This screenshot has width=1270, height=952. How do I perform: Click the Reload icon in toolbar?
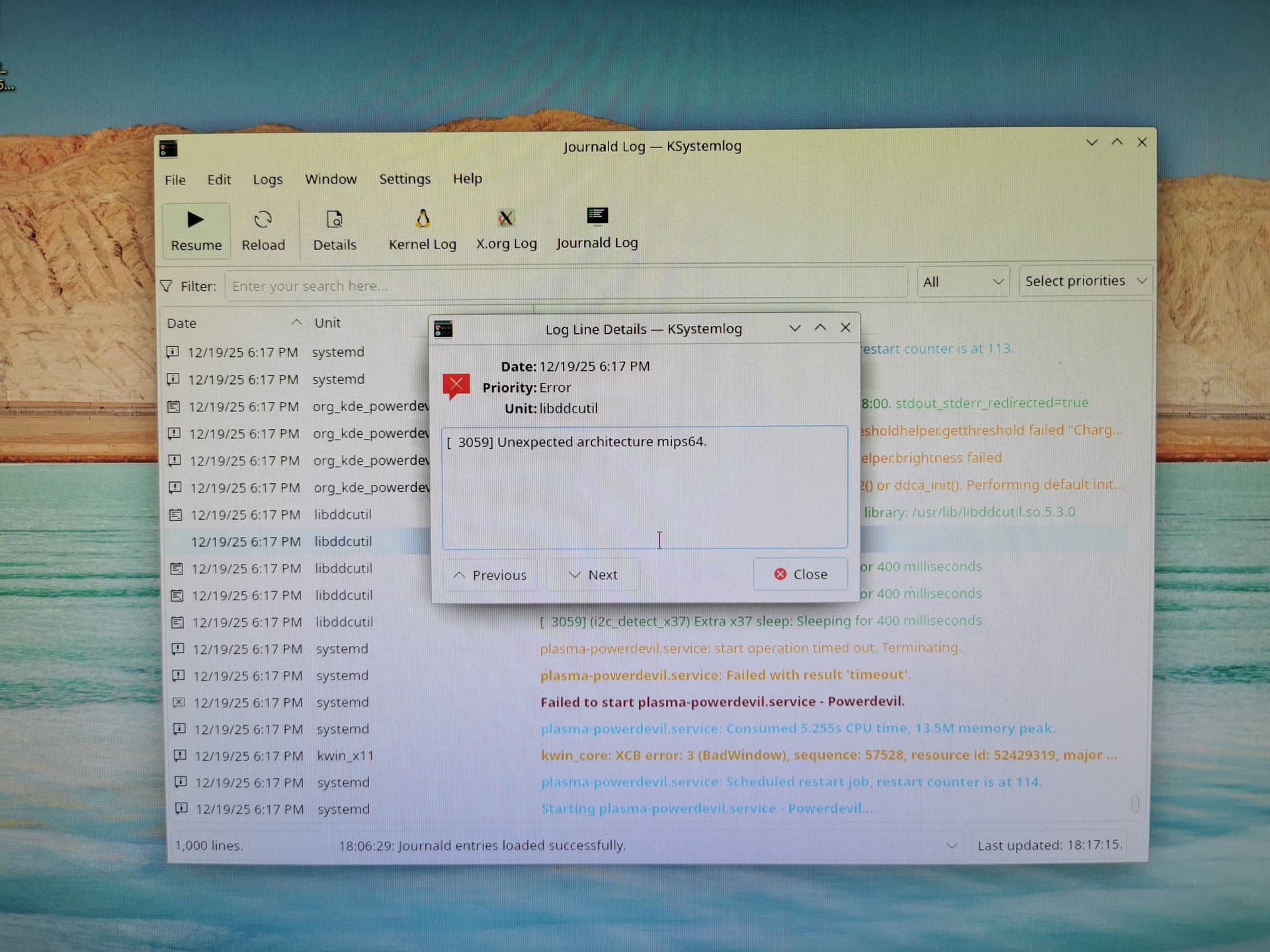[x=263, y=219]
